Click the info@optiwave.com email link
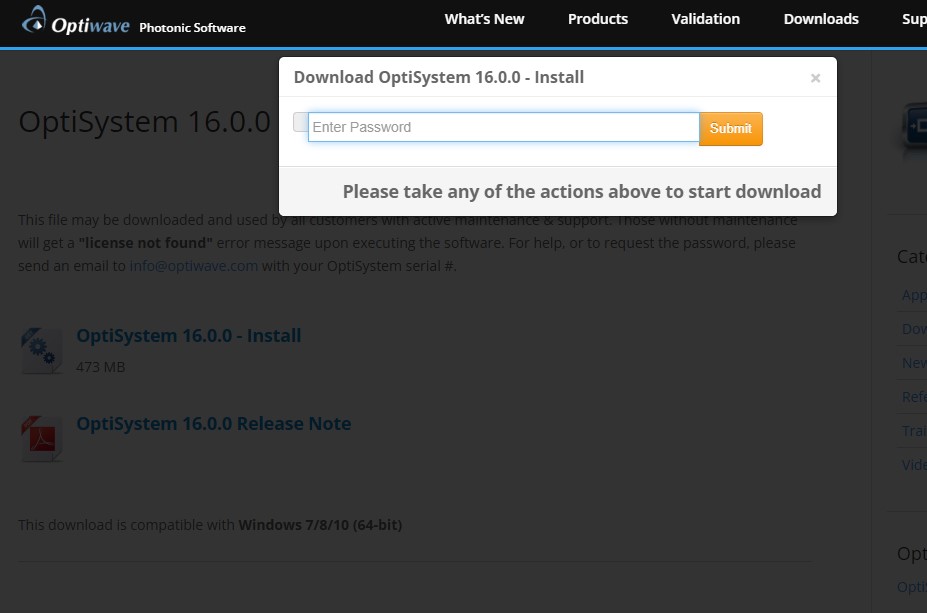The image size is (927, 613). tap(193, 265)
